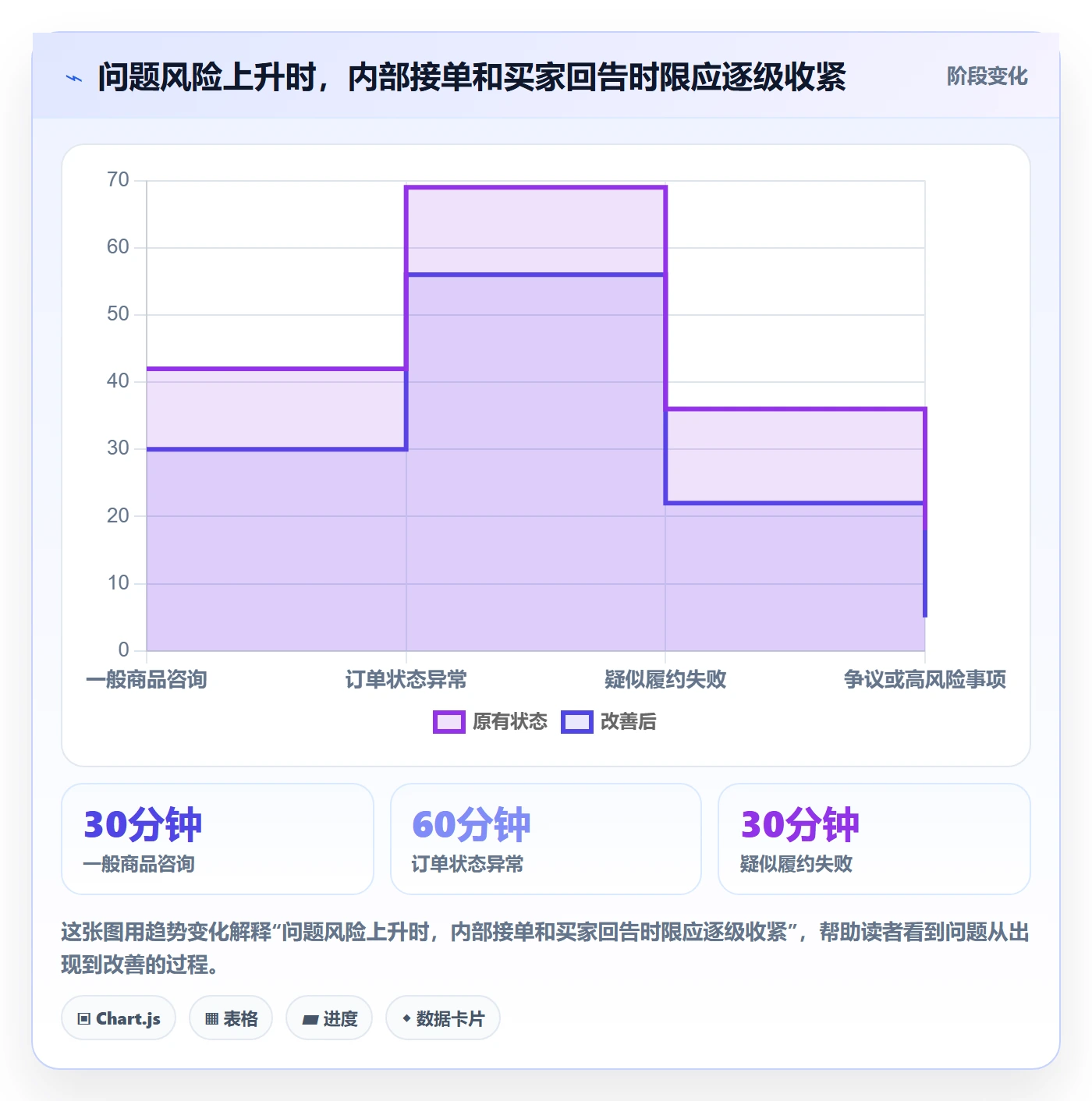Click the 改善后 legend label
Screen dimensions: 1092x1101
tap(629, 722)
